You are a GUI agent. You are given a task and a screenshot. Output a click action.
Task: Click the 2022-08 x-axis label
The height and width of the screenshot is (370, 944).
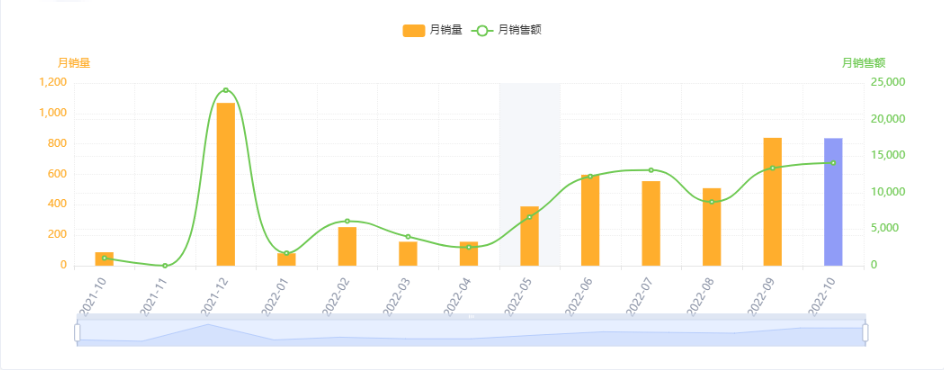tap(700, 296)
